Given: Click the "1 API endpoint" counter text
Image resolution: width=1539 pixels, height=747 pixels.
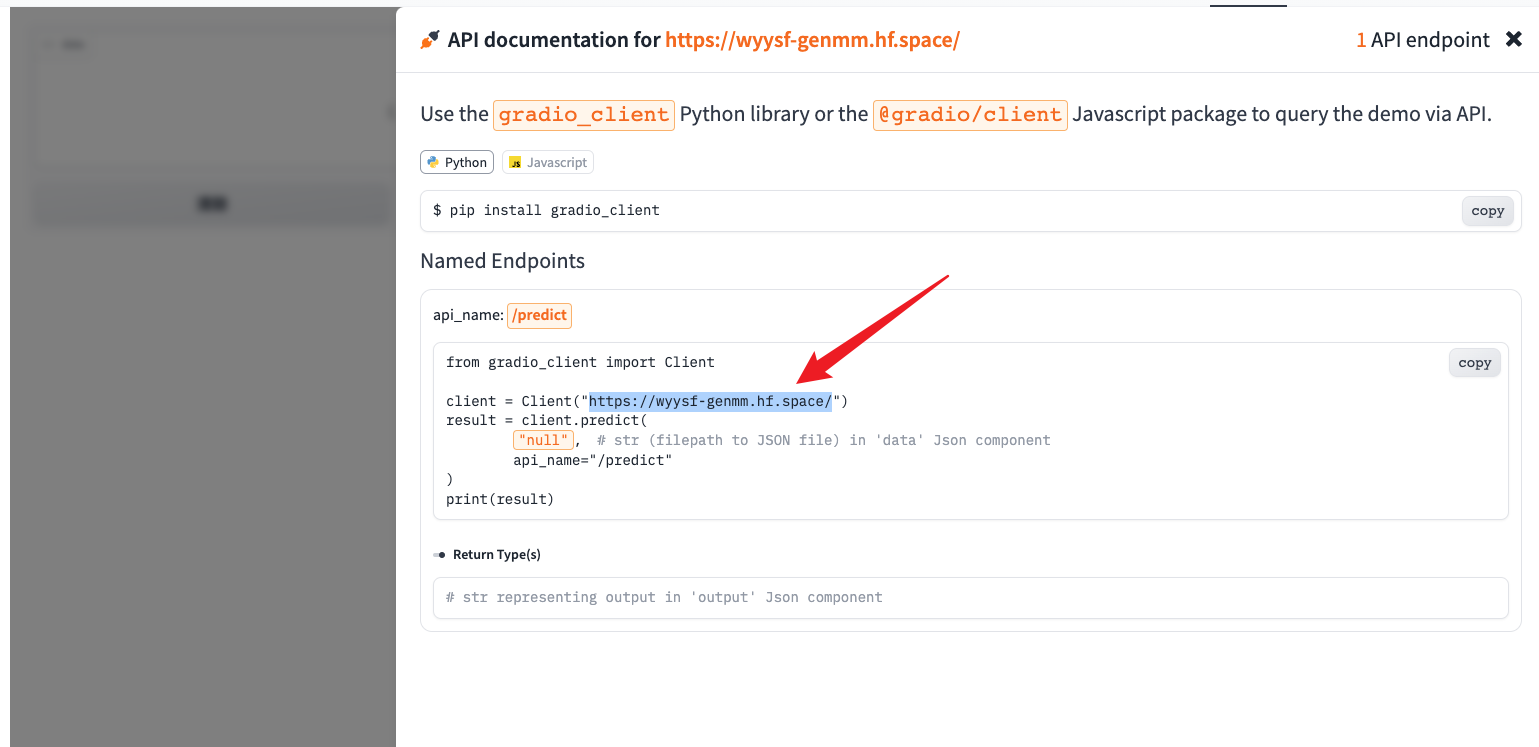Looking at the screenshot, I should (x=1422, y=40).
